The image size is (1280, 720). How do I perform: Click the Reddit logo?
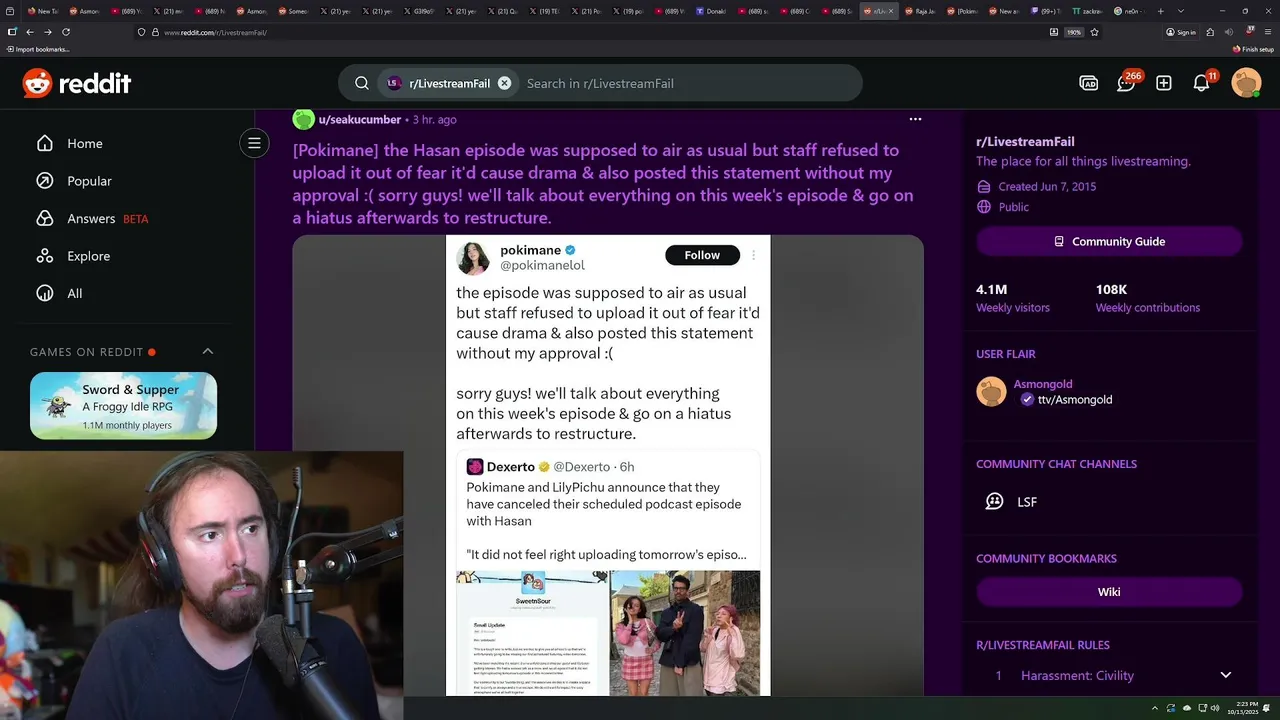(x=77, y=83)
